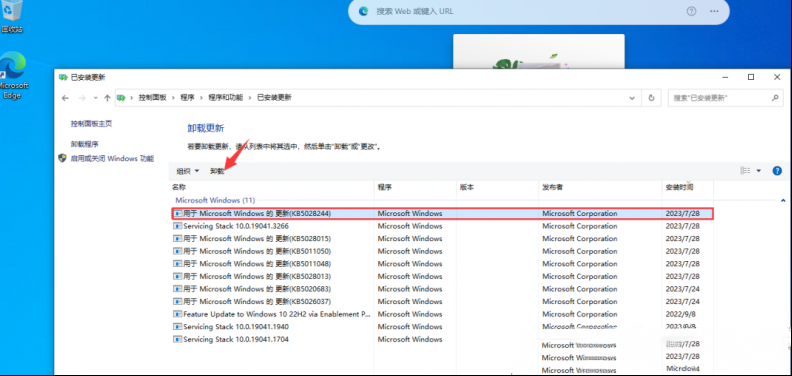
Task: Open the question-mark help icon in the Edge search bar
Action: tap(691, 11)
